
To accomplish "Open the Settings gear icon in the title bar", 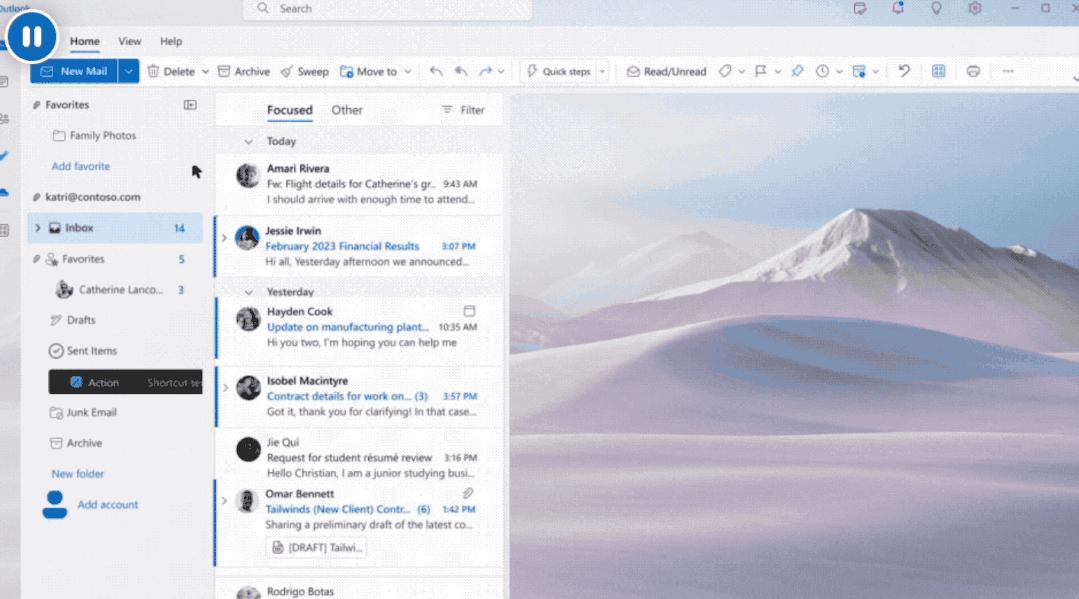I will click(974, 8).
